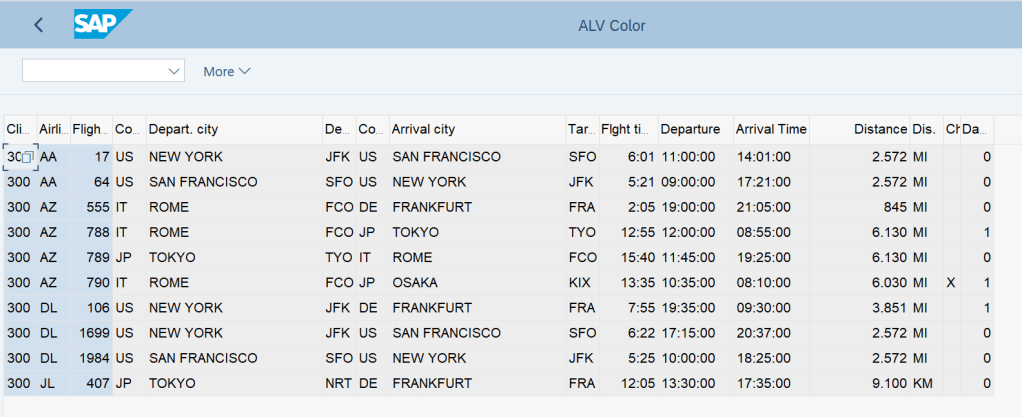Image resolution: width=1022 pixels, height=417 pixels.
Task: Select flight number 1699 cell
Action: coord(93,332)
